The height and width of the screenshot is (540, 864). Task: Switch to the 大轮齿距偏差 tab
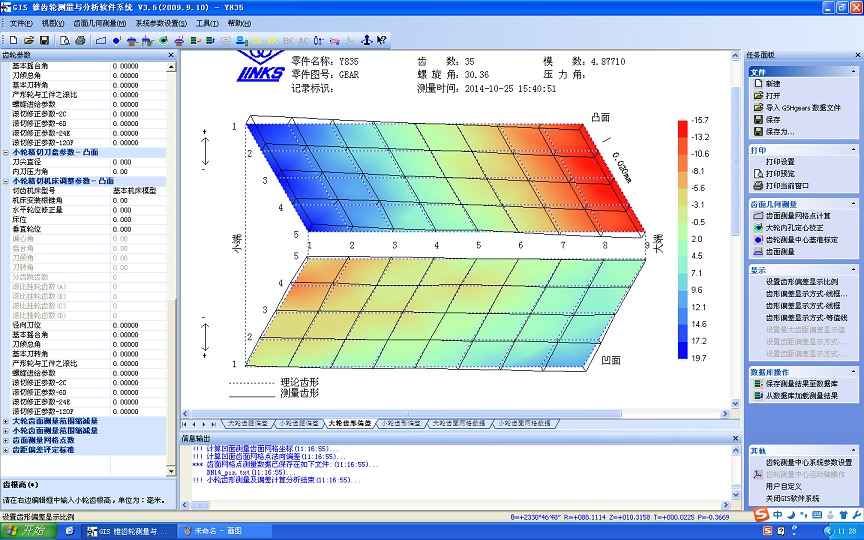pyautogui.click(x=247, y=424)
